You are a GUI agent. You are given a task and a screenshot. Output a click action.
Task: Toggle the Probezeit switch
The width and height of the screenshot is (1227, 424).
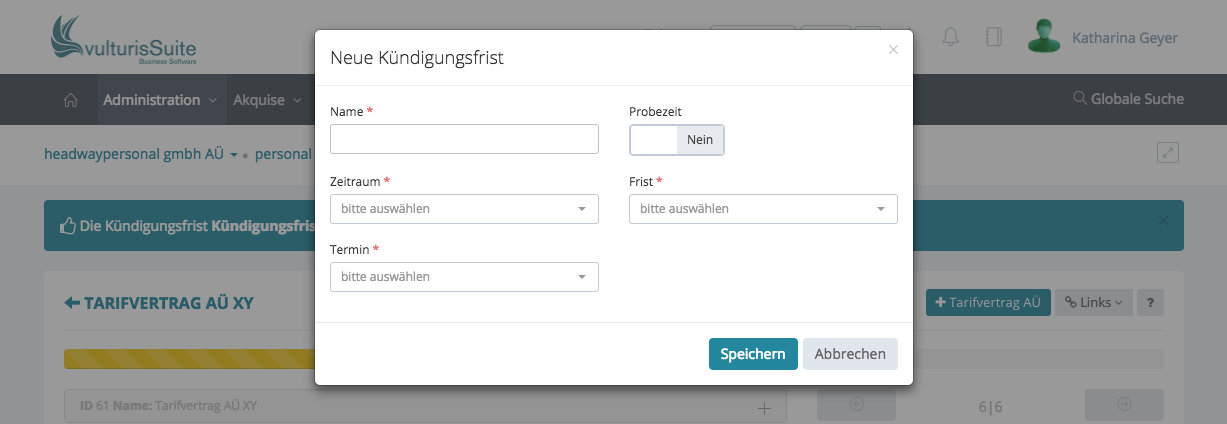coord(676,140)
